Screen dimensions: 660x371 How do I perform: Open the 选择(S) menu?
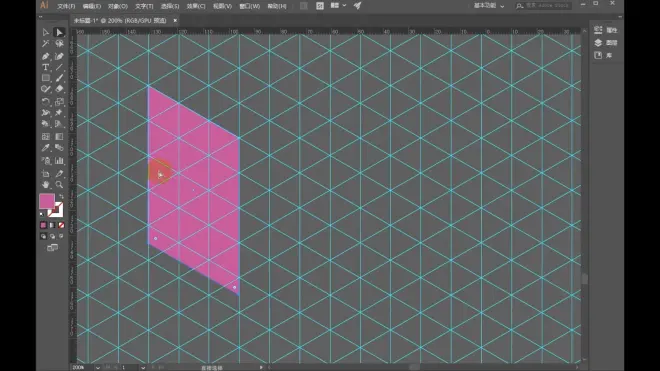click(170, 6)
